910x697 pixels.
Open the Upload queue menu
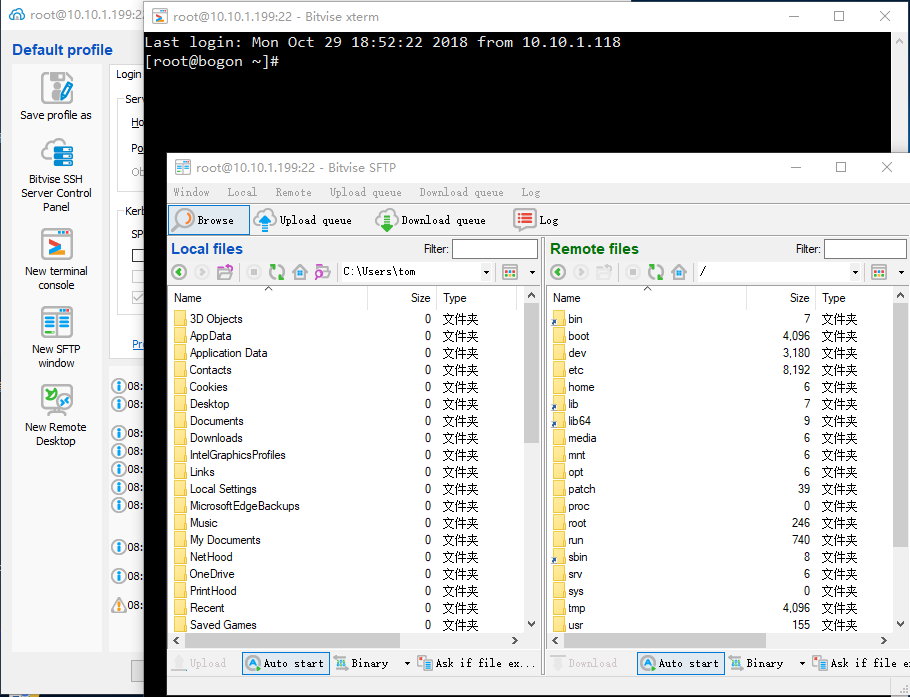(x=365, y=192)
